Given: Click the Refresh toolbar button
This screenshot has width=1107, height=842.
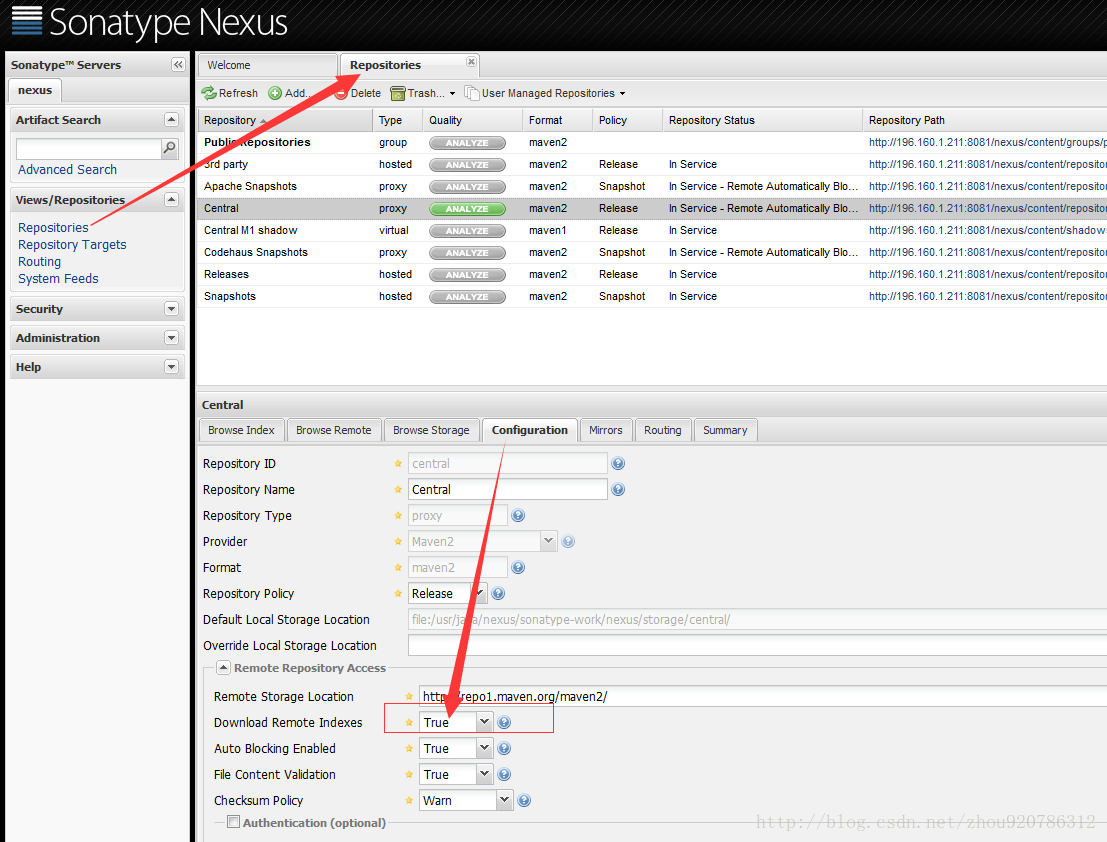Looking at the screenshot, I should point(230,93).
